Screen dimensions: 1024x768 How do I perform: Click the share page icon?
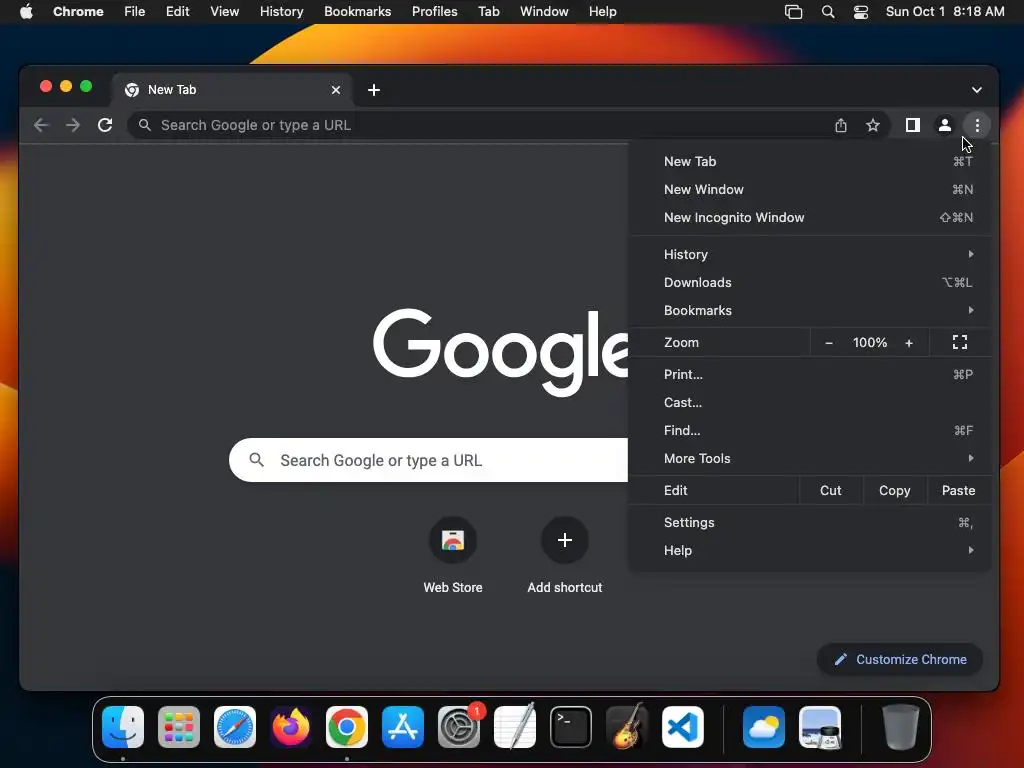coord(840,125)
